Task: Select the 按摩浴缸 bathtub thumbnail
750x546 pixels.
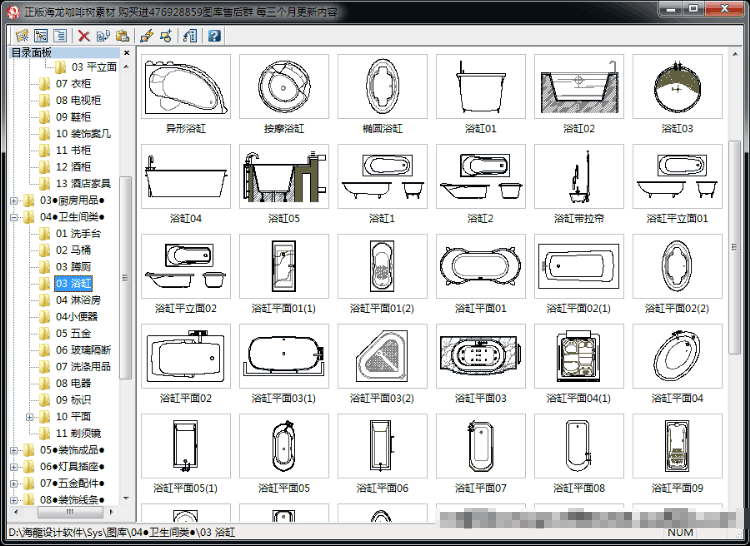Action: click(284, 87)
